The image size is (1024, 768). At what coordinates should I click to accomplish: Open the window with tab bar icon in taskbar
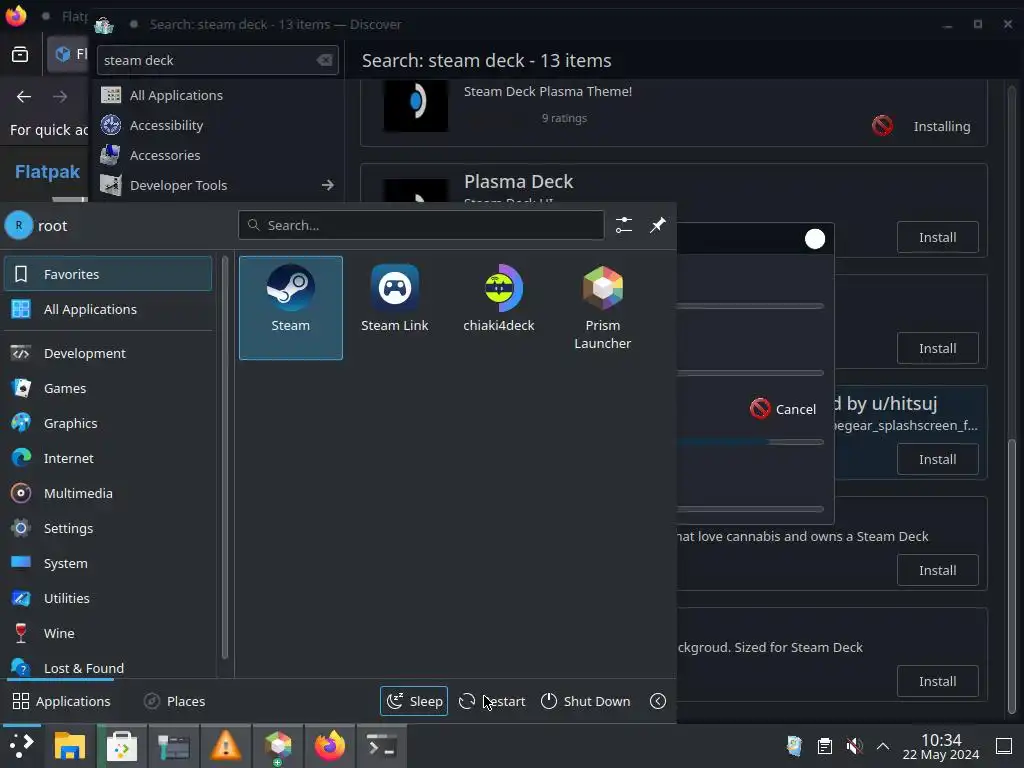pyautogui.click(x=174, y=745)
